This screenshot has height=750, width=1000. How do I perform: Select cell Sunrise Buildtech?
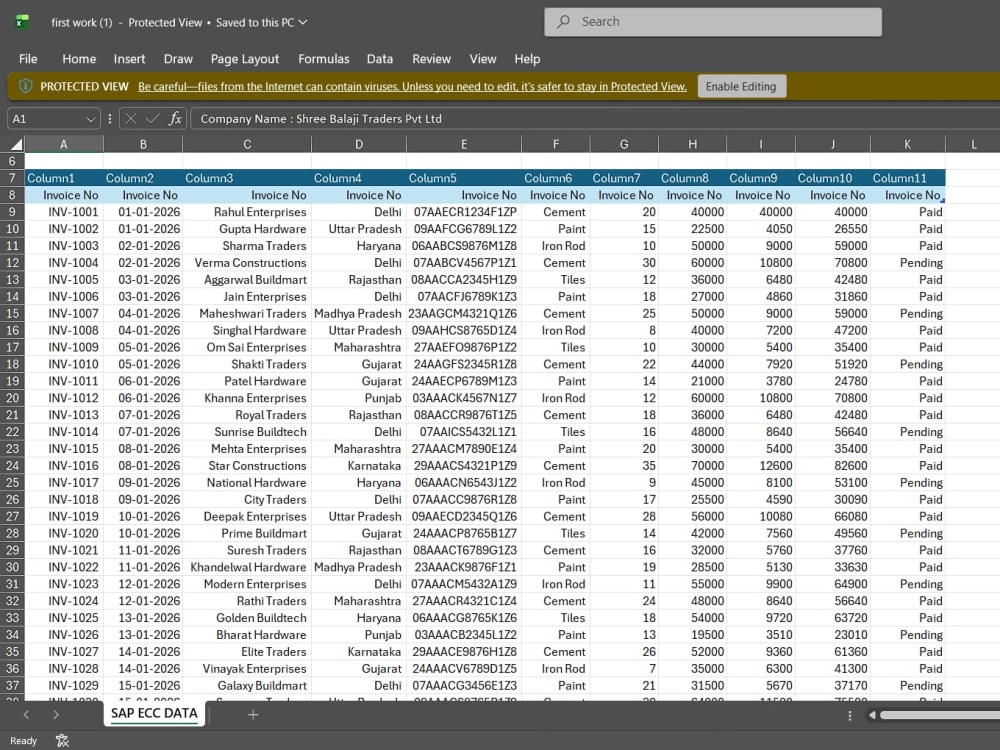click(x=247, y=432)
